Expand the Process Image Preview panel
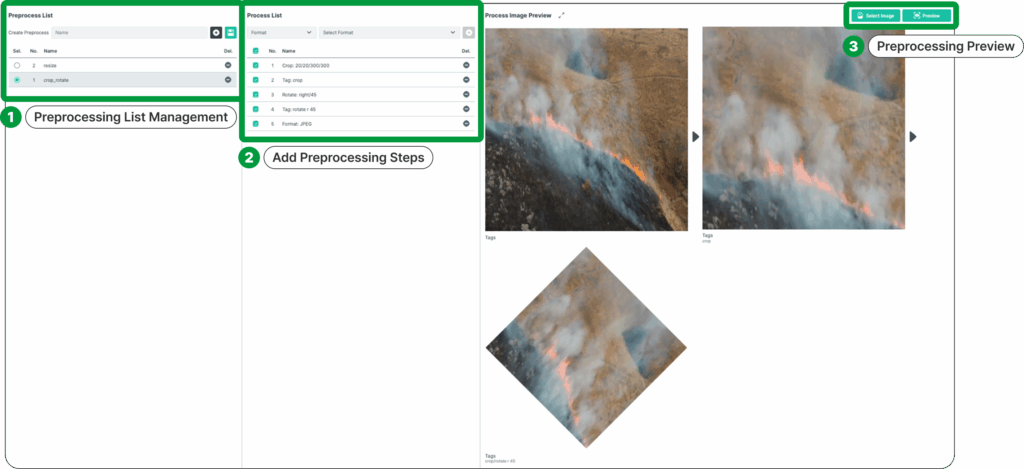Screen dimensions: 1024x469 click(x=562, y=16)
